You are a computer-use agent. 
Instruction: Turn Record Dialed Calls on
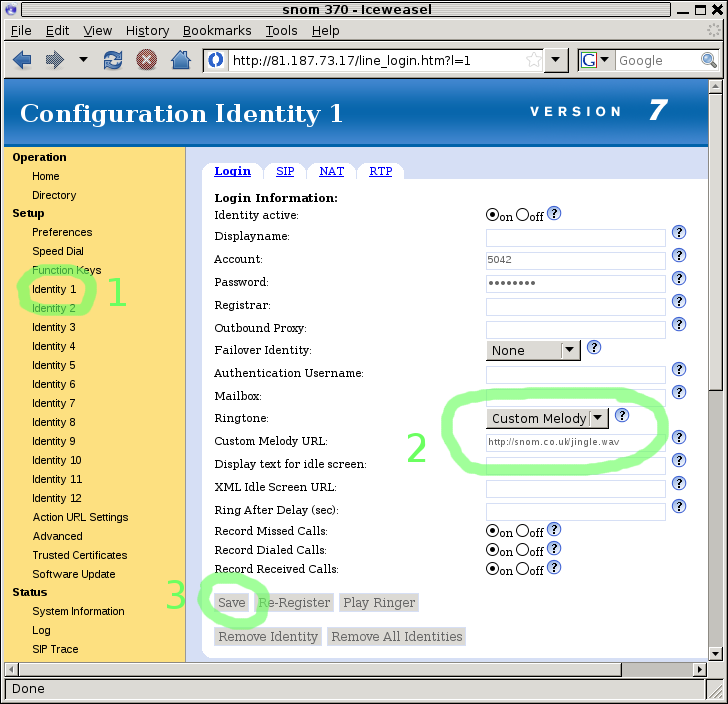click(x=492, y=549)
